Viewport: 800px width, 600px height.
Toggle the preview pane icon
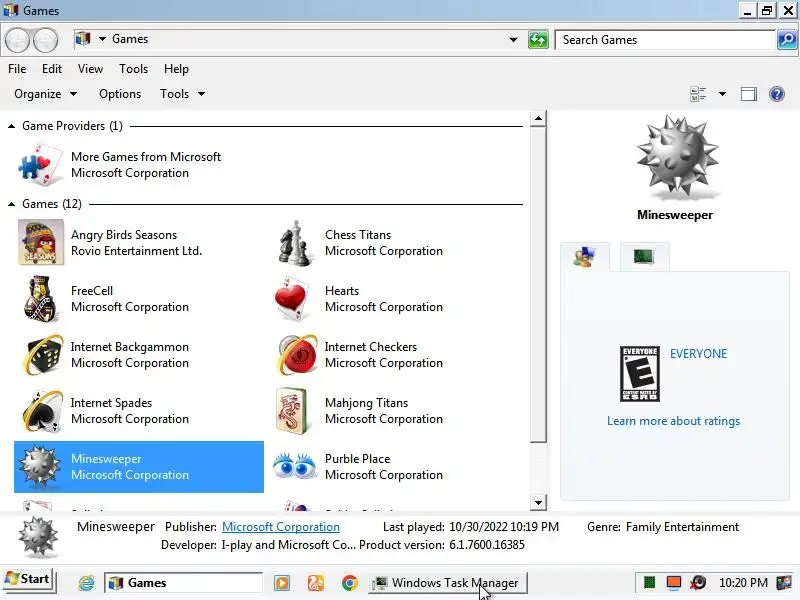point(748,94)
